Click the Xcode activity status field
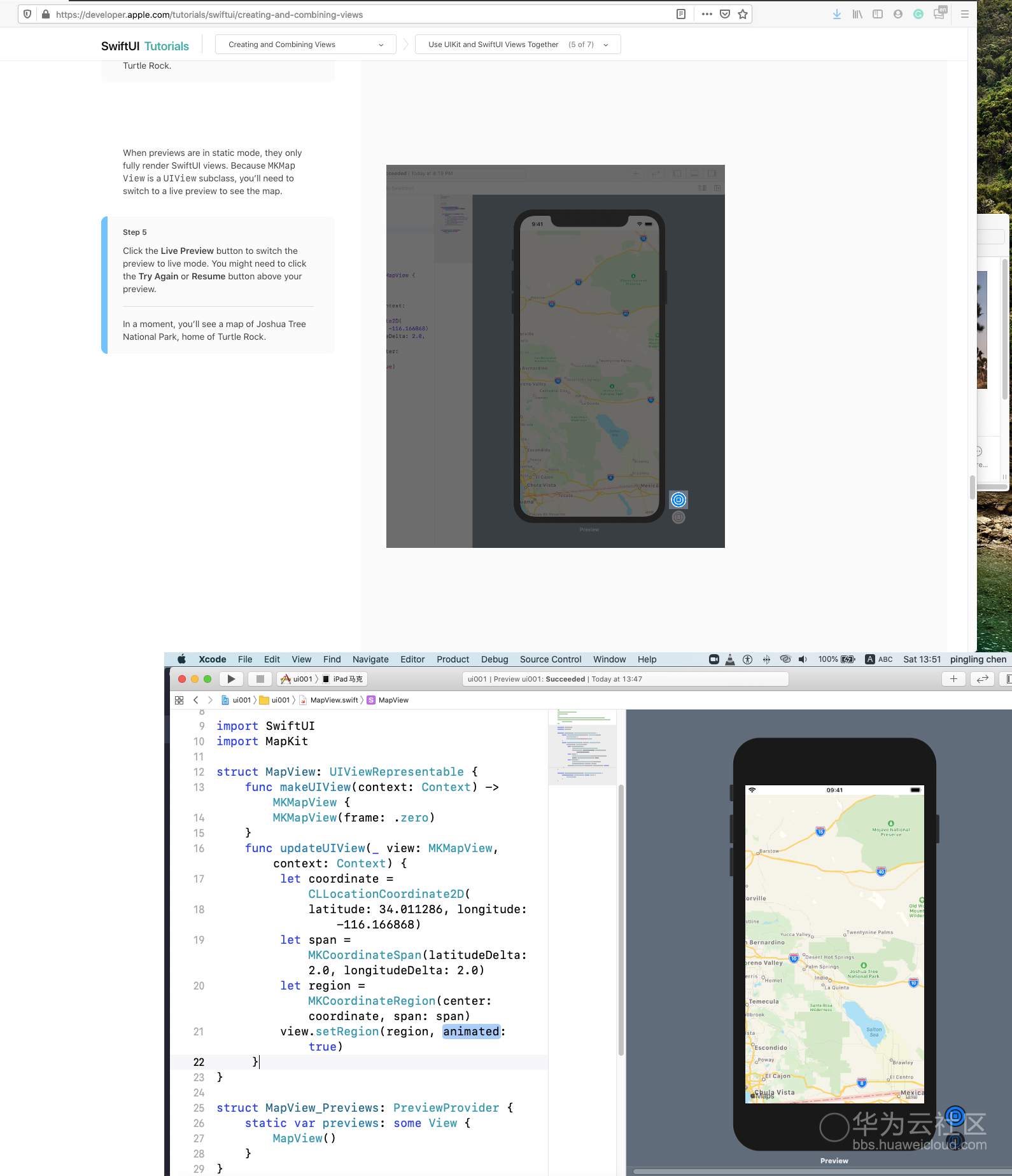The image size is (1012, 1176). point(625,679)
